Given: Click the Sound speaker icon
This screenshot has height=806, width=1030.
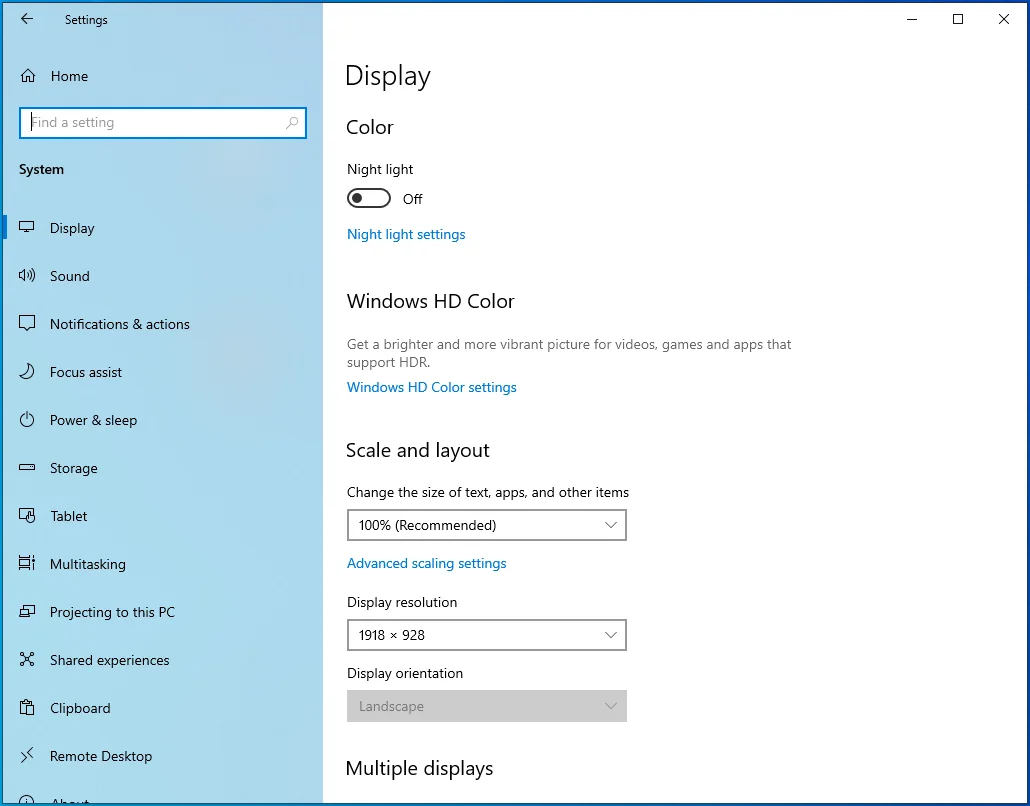Looking at the screenshot, I should 27,275.
